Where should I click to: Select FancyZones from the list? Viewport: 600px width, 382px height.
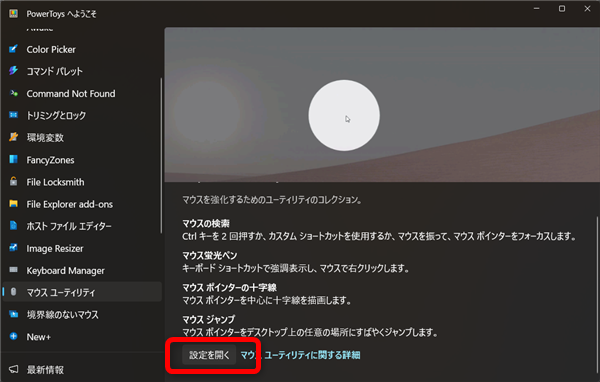coord(81,160)
